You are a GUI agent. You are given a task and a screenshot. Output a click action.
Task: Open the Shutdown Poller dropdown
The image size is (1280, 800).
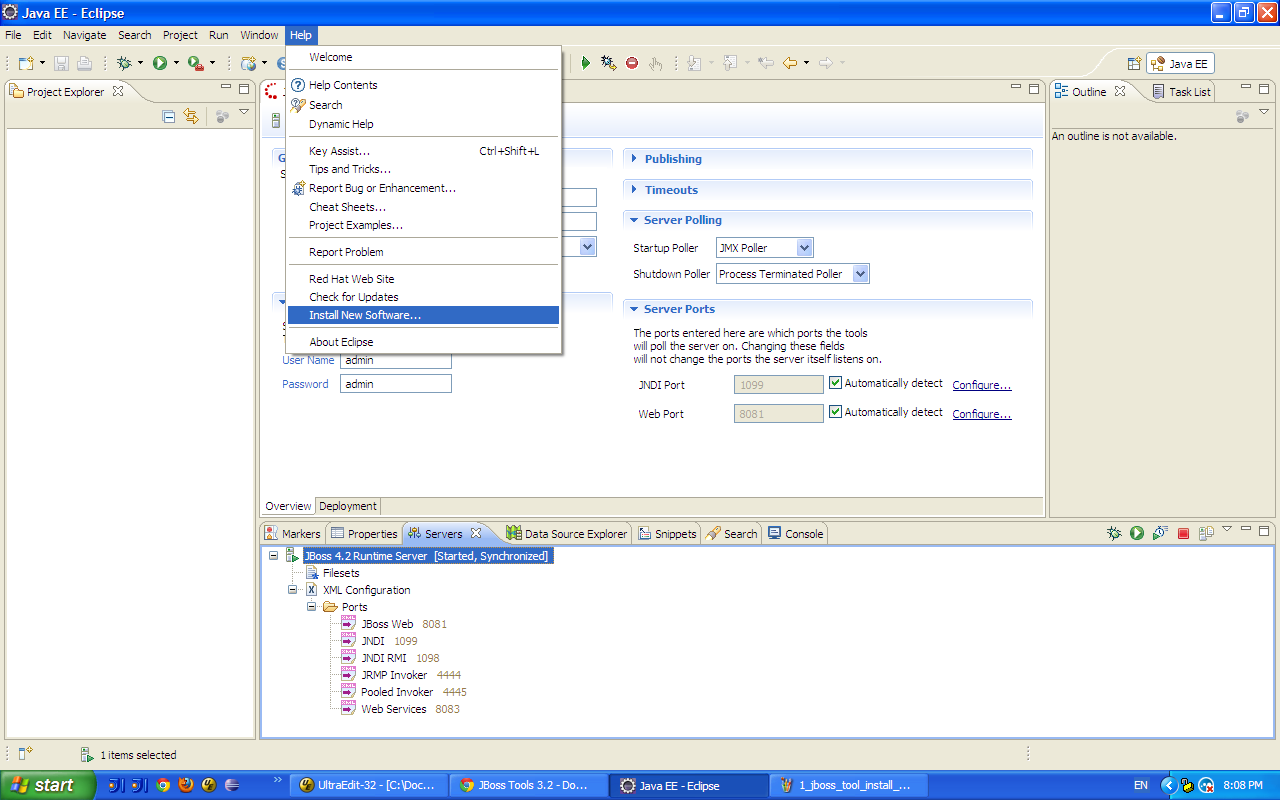862,273
